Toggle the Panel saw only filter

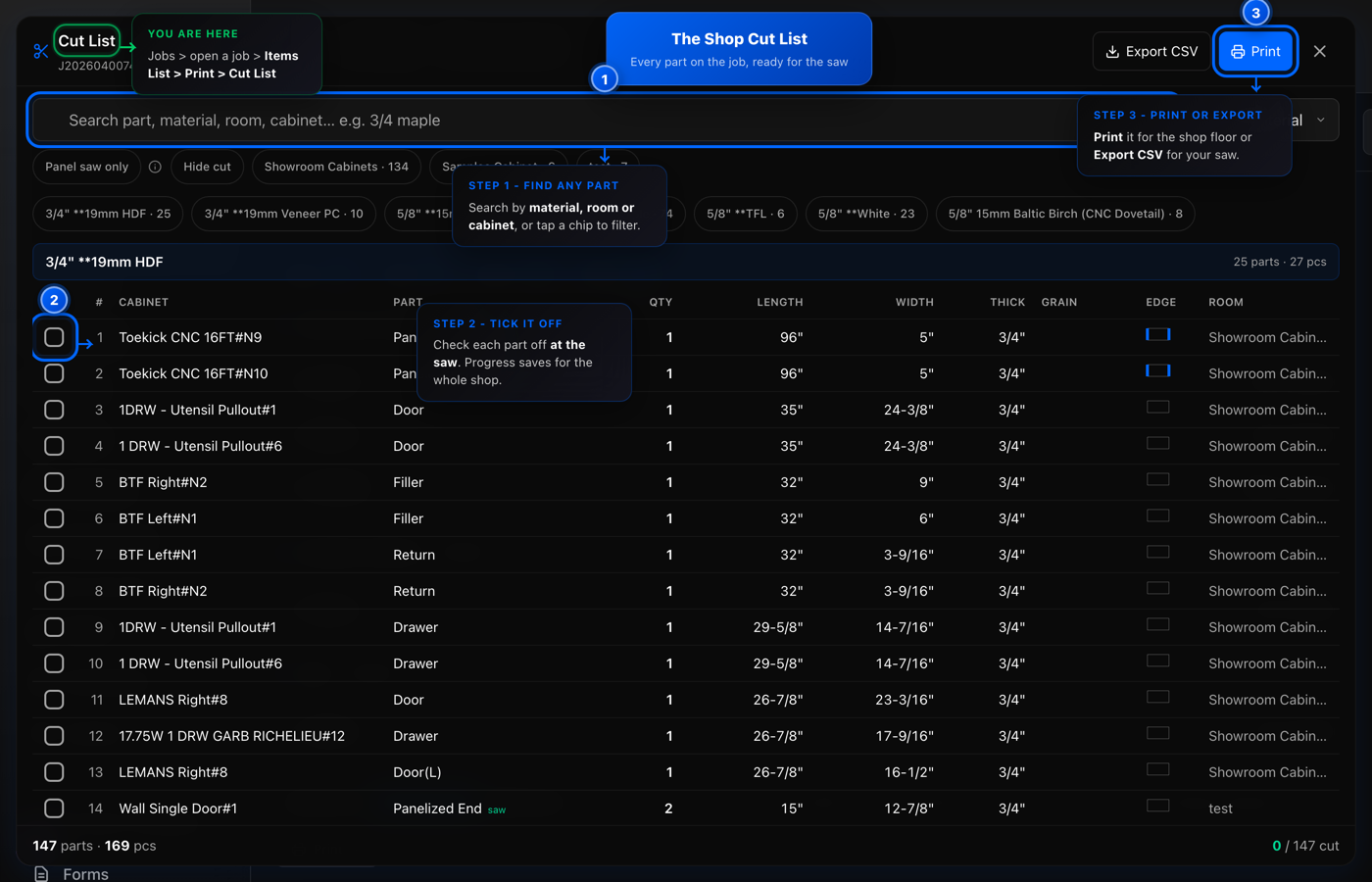pyautogui.click(x=86, y=167)
